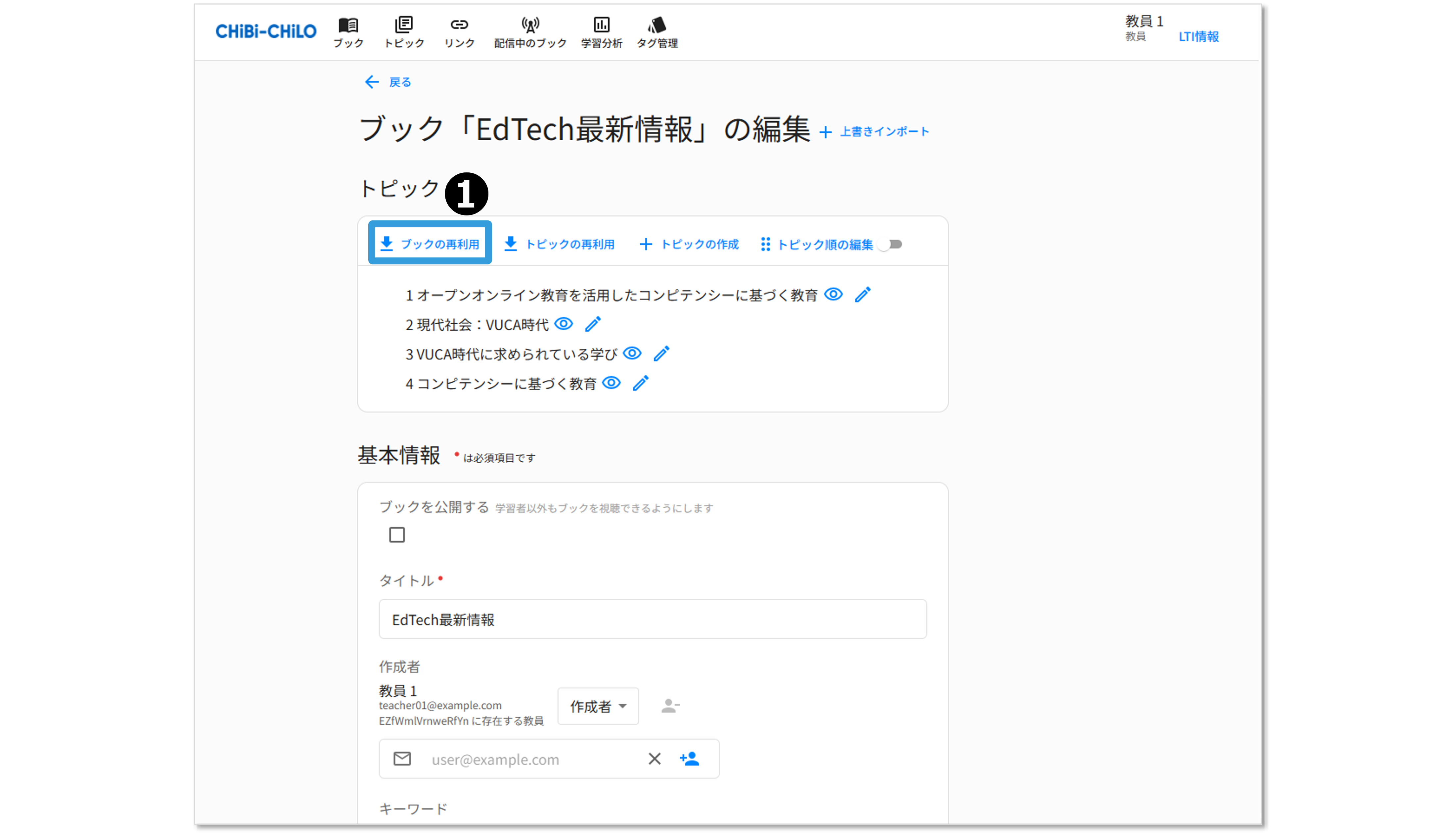Open タグ管理 tag icon in the navbar

(657, 25)
